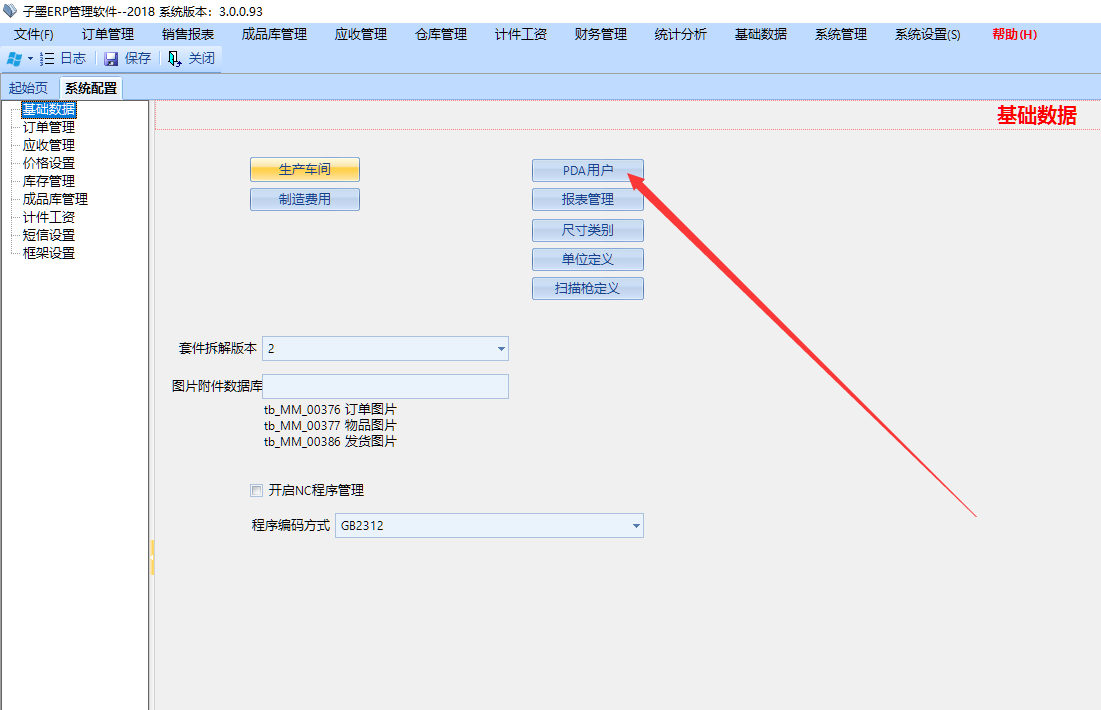Click the Windows logo toolbar icon

(x=15, y=59)
